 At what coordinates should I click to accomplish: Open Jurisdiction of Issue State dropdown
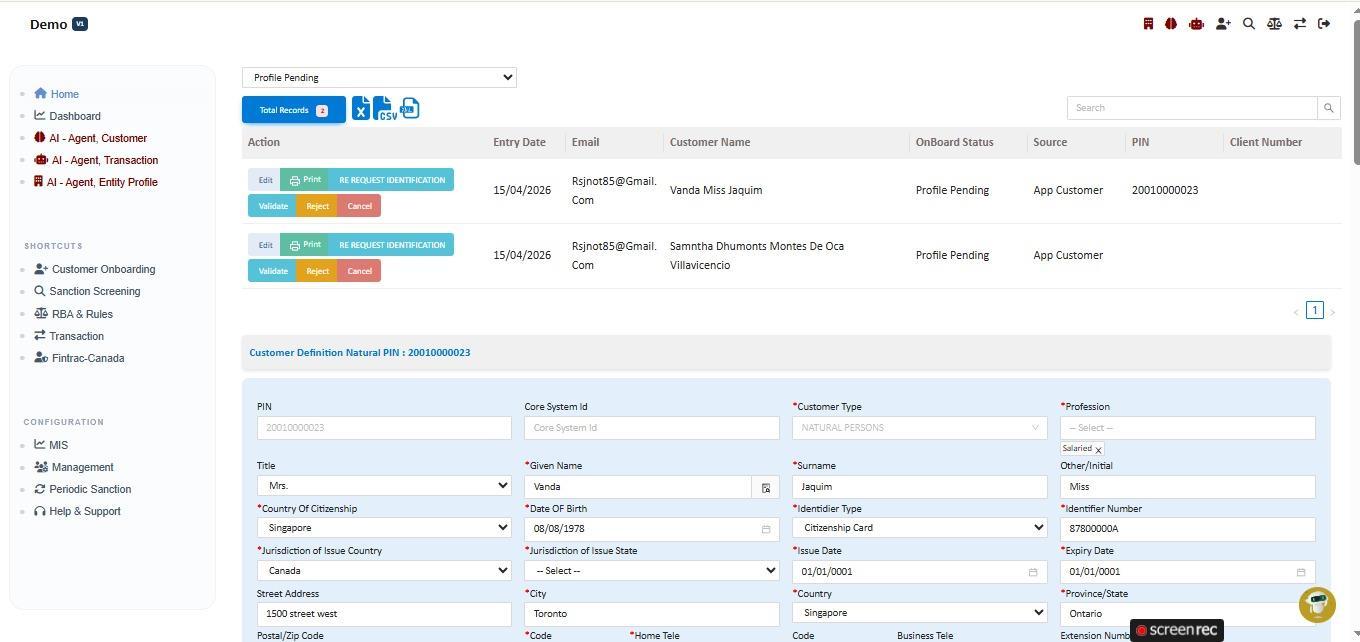point(651,571)
